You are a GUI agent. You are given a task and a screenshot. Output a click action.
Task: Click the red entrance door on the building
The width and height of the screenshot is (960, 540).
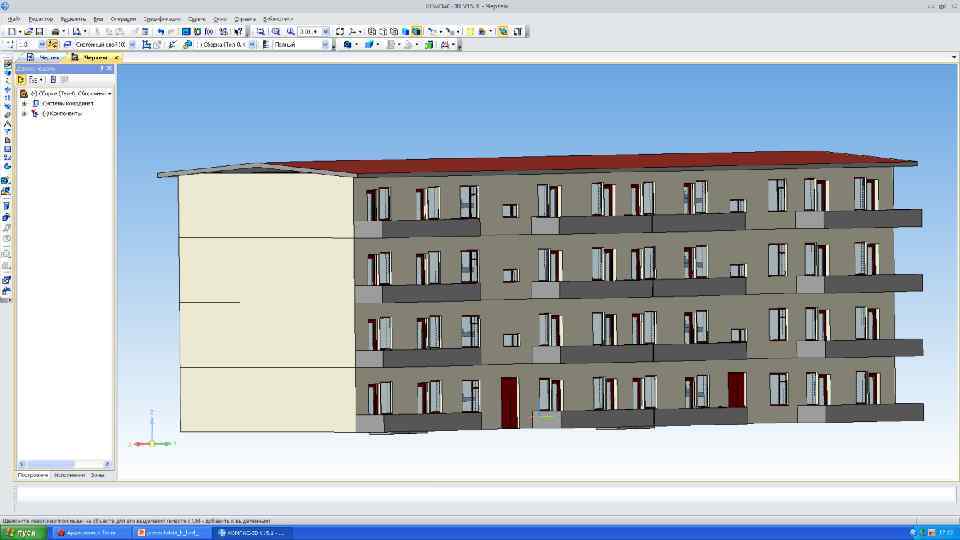point(509,402)
